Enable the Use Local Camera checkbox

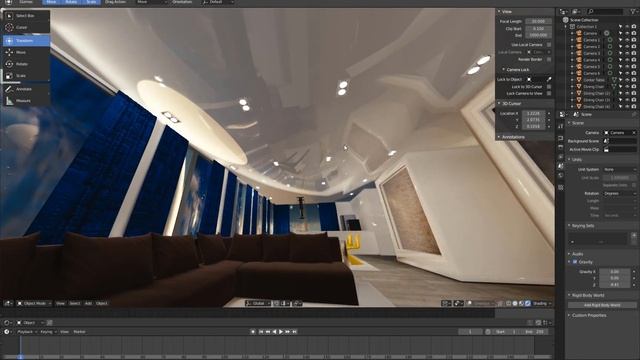tap(549, 44)
